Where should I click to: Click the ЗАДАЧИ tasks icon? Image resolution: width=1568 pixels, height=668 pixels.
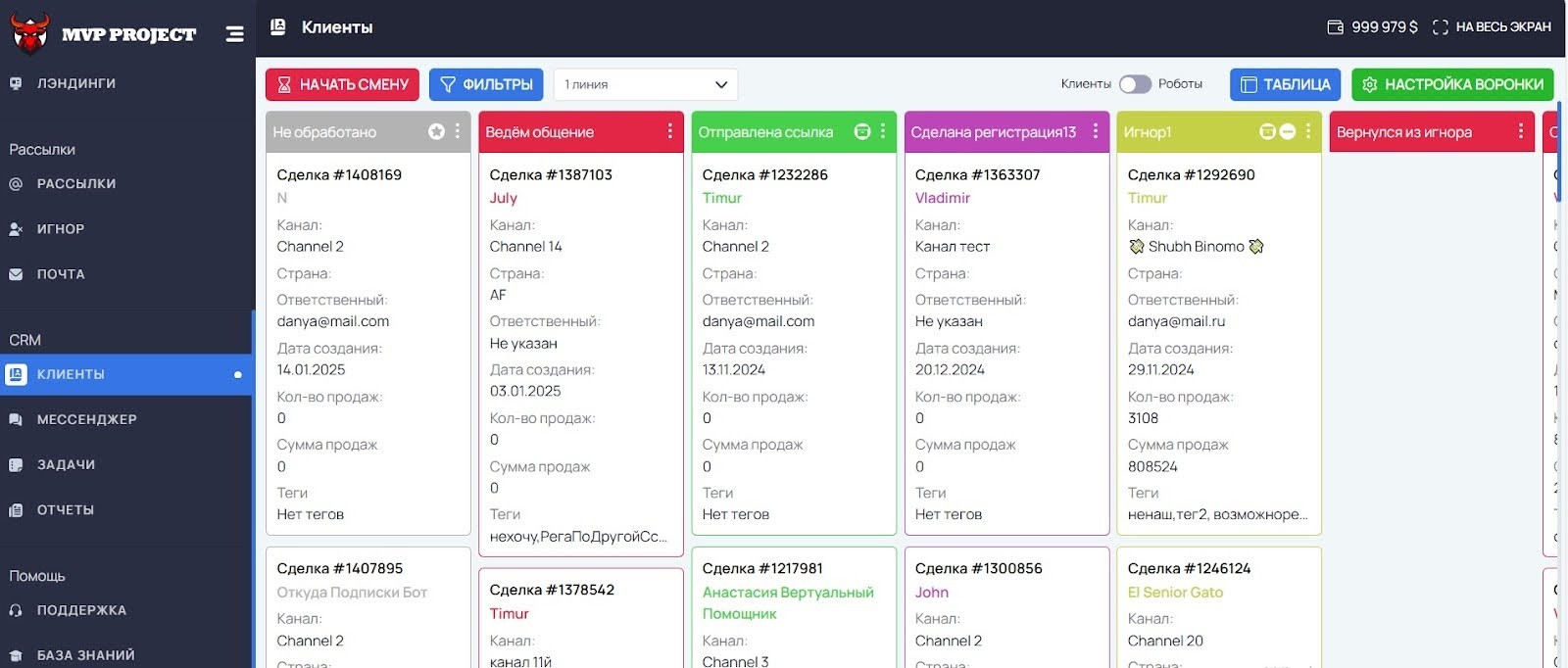(x=16, y=465)
